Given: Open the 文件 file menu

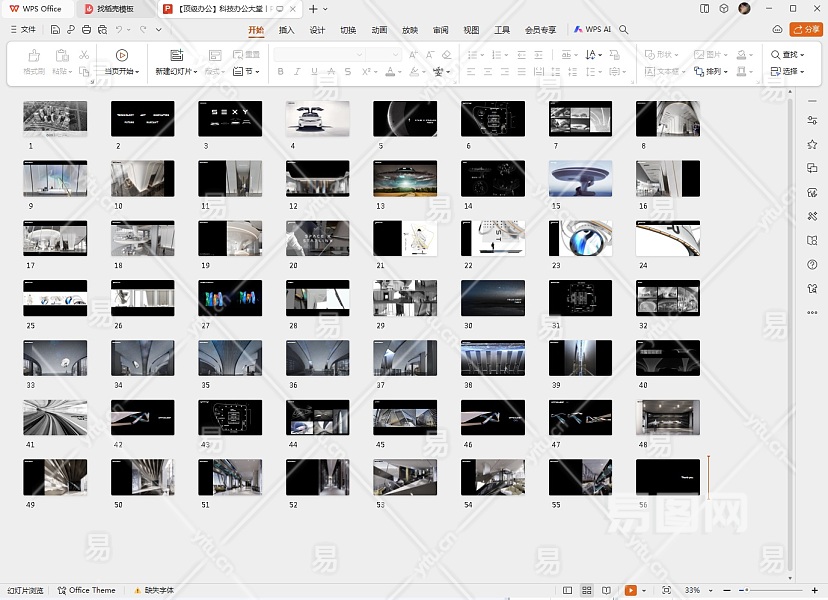Looking at the screenshot, I should [23, 30].
